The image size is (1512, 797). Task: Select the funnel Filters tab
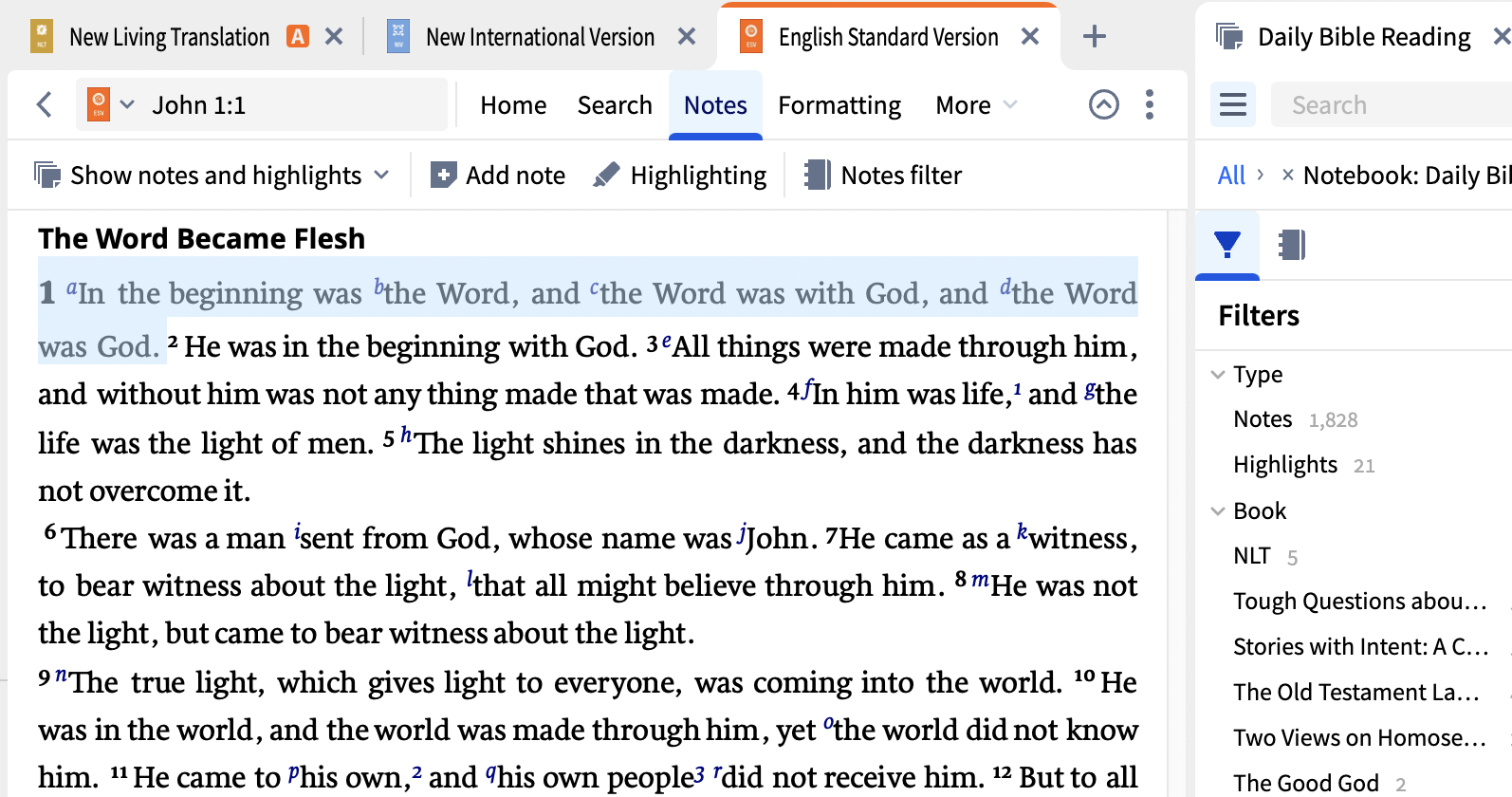[1227, 245]
